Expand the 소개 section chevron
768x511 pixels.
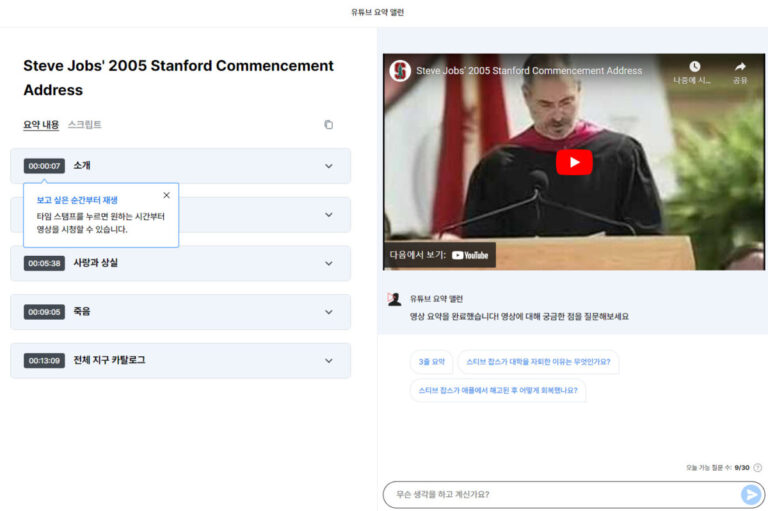click(329, 166)
